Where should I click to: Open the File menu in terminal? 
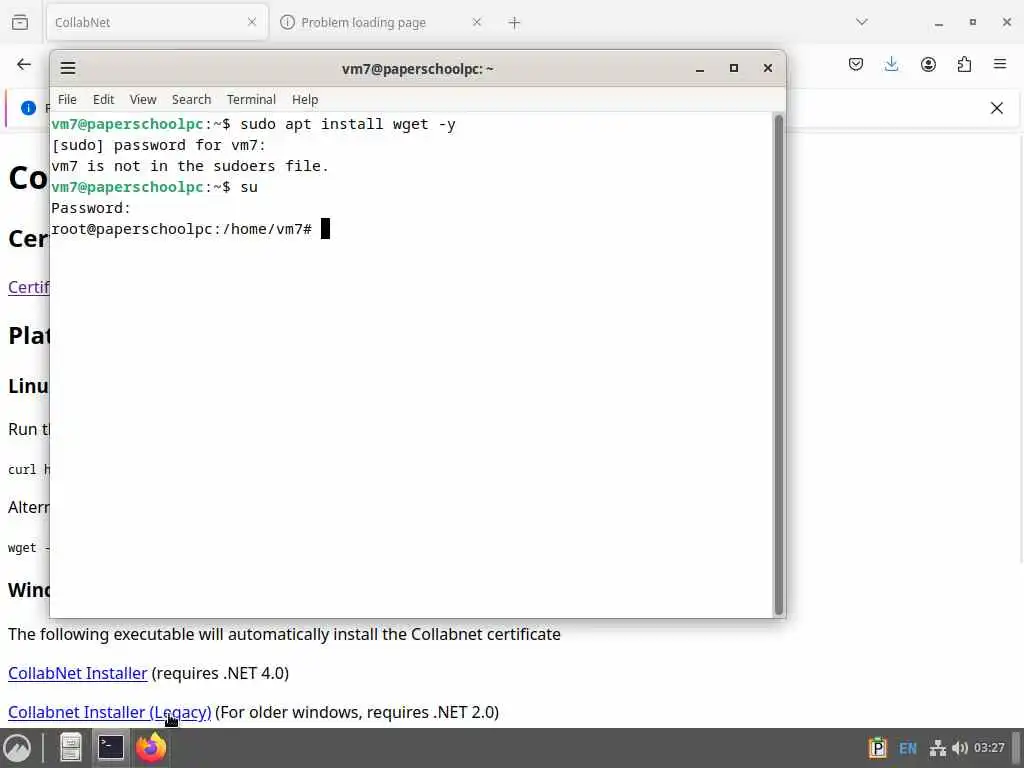(x=67, y=99)
